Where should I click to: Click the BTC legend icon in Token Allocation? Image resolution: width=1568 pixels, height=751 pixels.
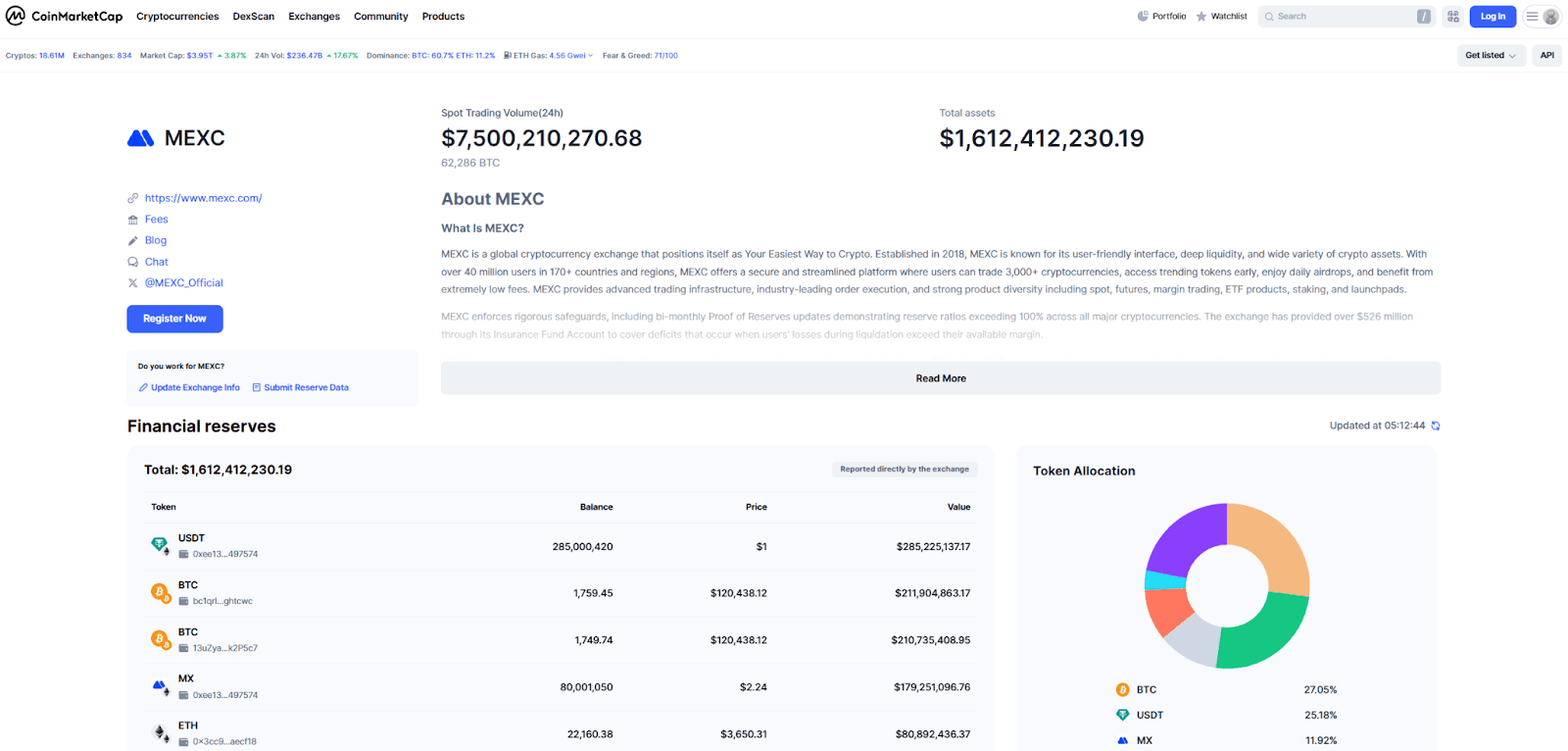coord(1122,689)
